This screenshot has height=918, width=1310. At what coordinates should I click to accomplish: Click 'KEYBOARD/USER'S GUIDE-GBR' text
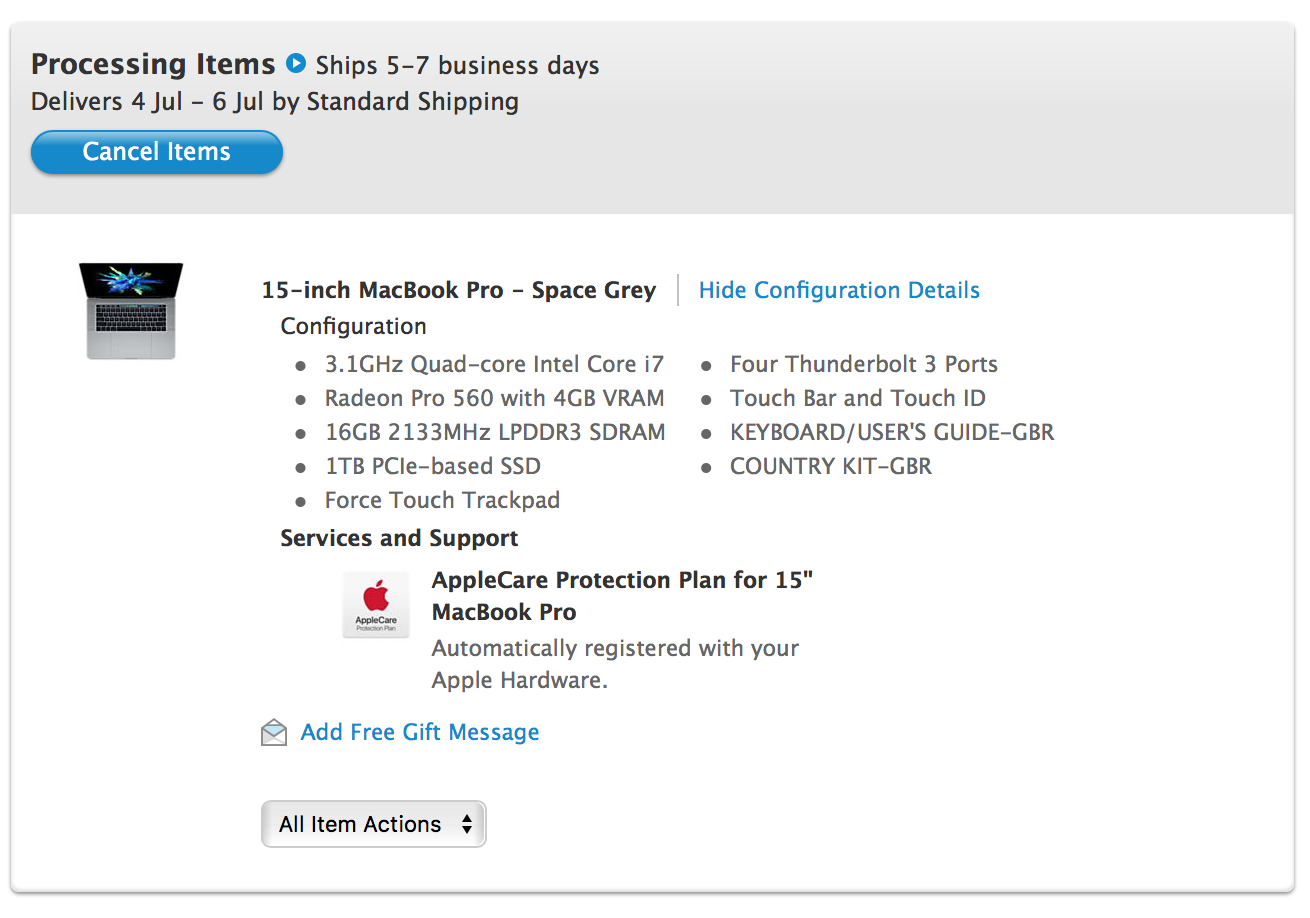tap(892, 432)
